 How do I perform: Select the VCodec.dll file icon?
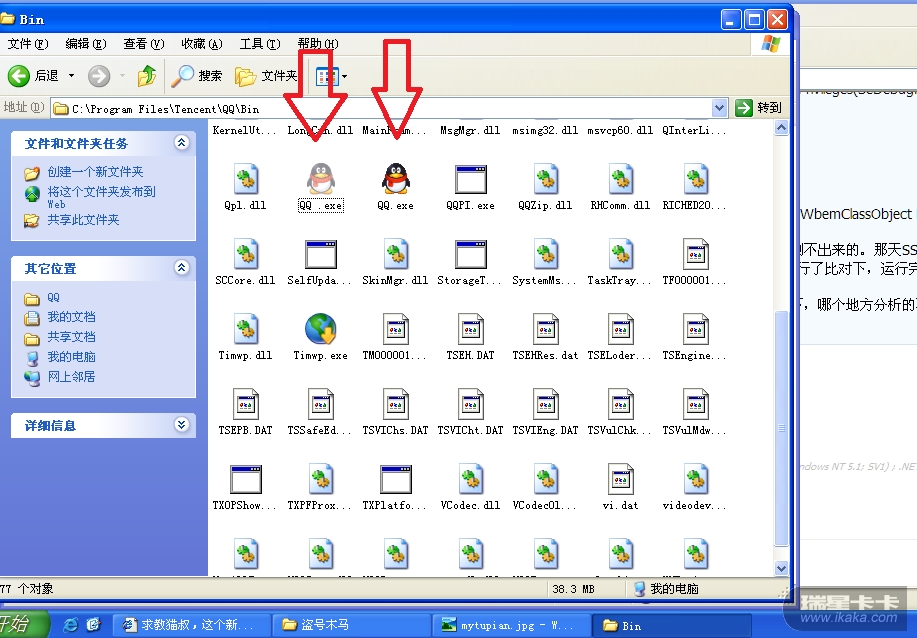pos(471,478)
